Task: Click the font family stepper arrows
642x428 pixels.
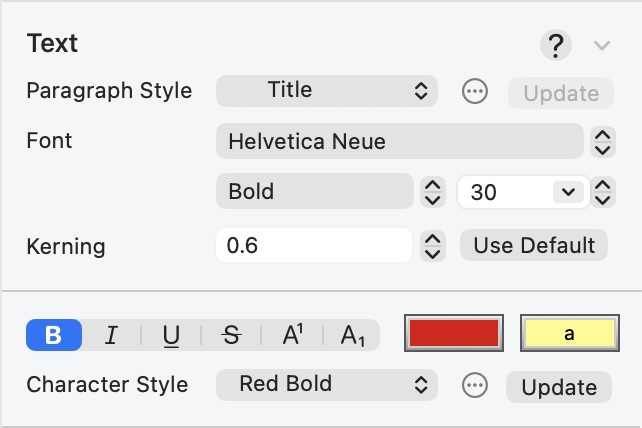Action: click(603, 142)
